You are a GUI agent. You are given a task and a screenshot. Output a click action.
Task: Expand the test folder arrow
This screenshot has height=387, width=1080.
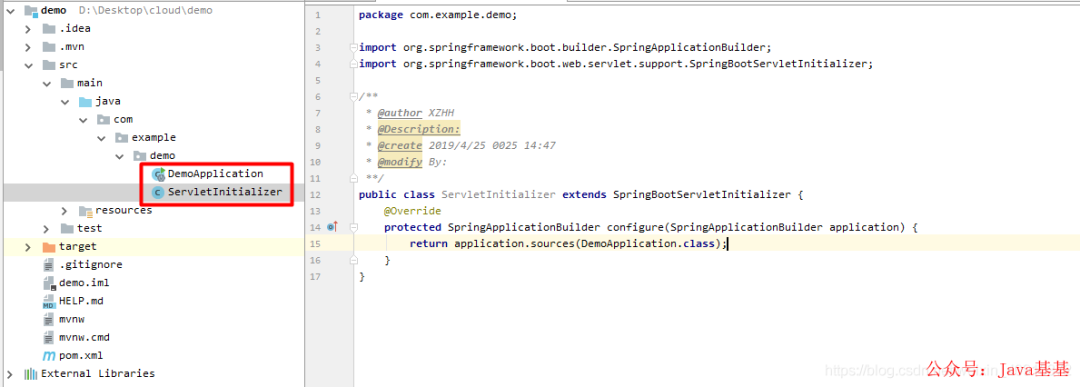click(46, 229)
